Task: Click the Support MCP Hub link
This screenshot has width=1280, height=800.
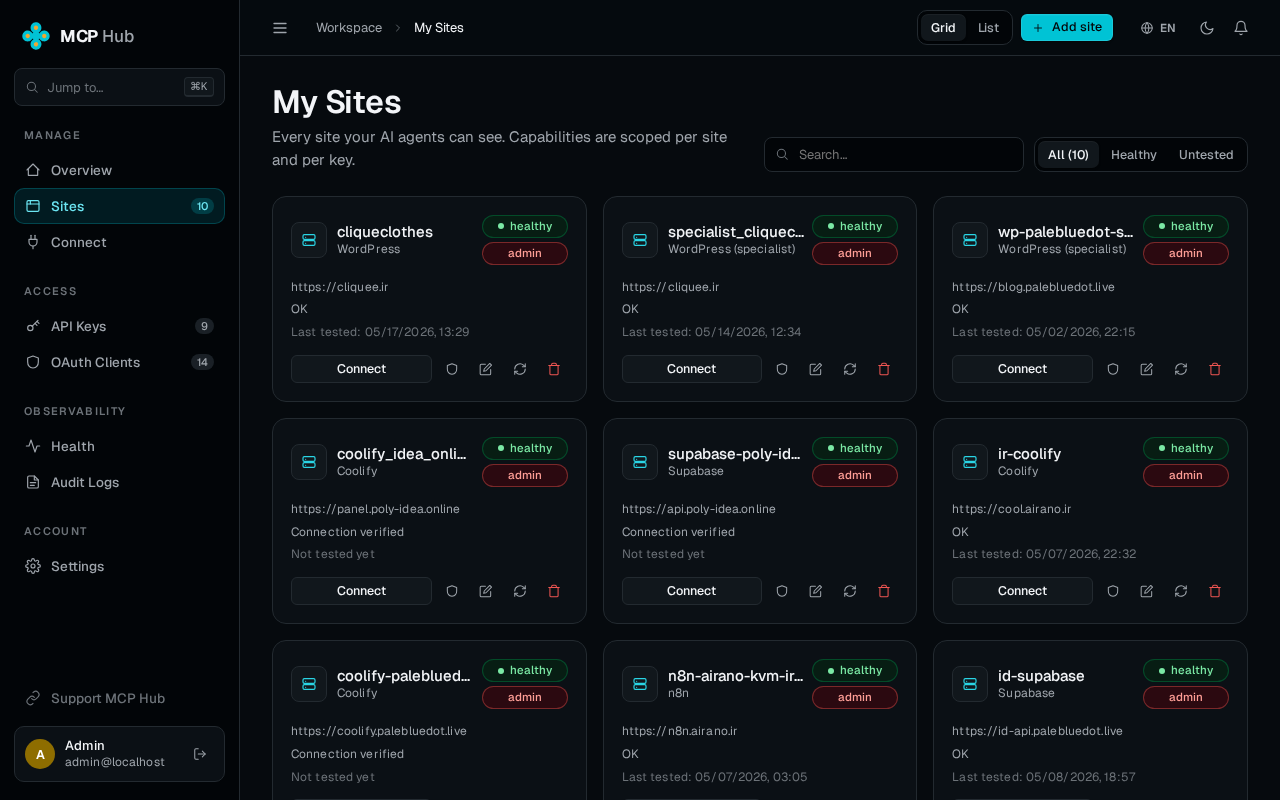Action: [119, 698]
